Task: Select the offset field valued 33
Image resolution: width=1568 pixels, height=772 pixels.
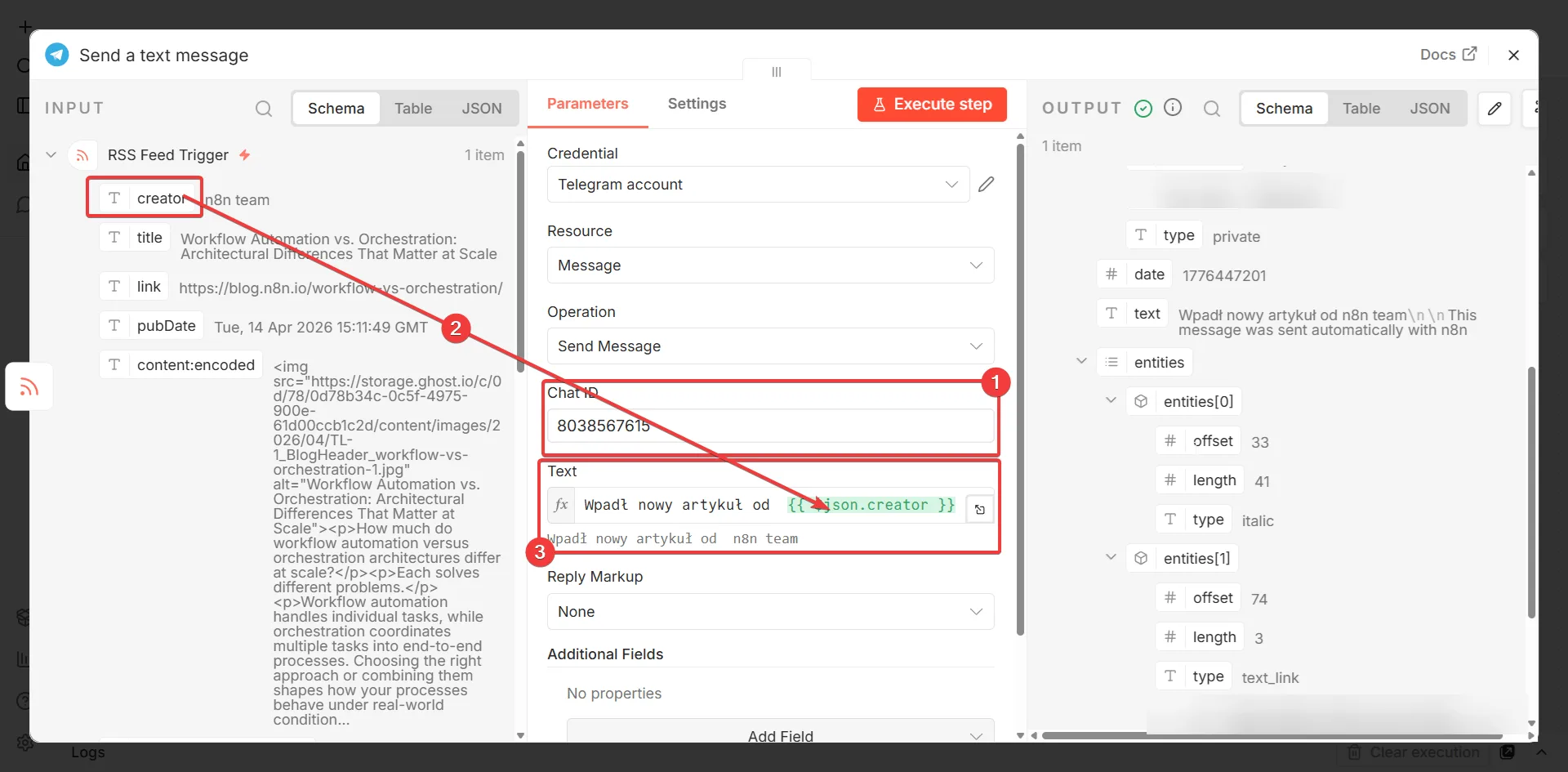Action: click(1198, 441)
